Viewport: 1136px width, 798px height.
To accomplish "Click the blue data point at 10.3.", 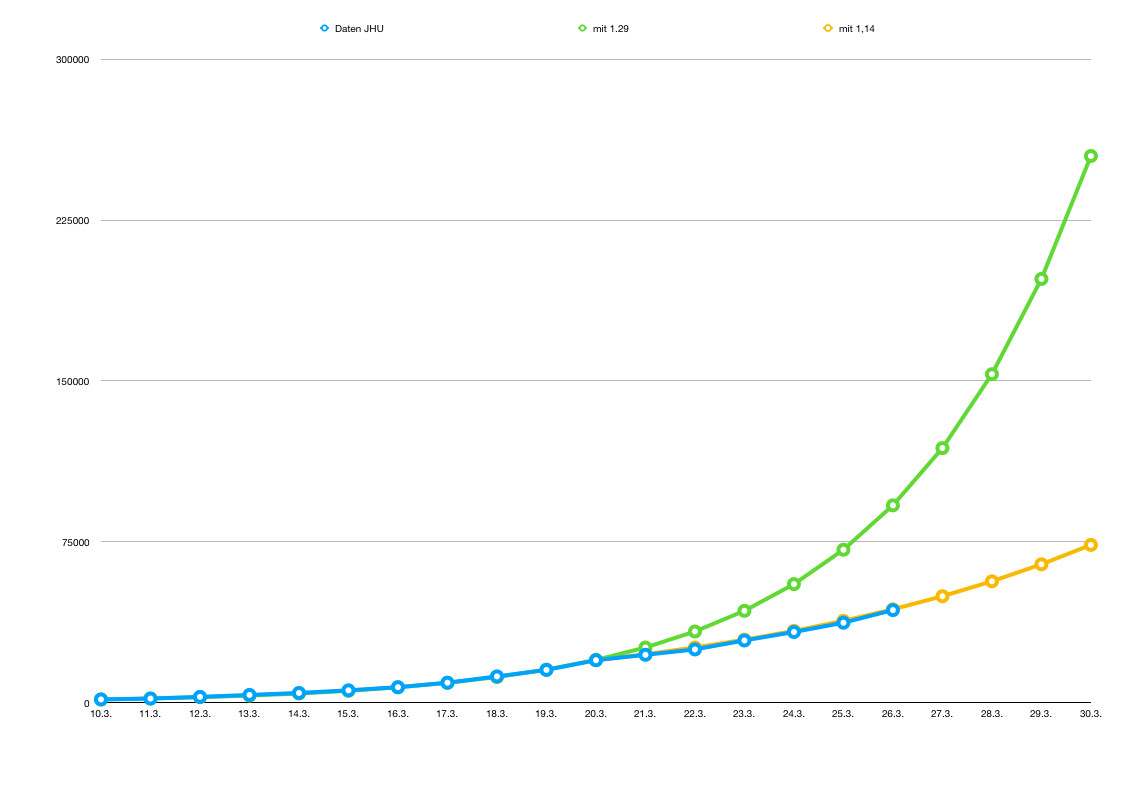I will click(101, 700).
